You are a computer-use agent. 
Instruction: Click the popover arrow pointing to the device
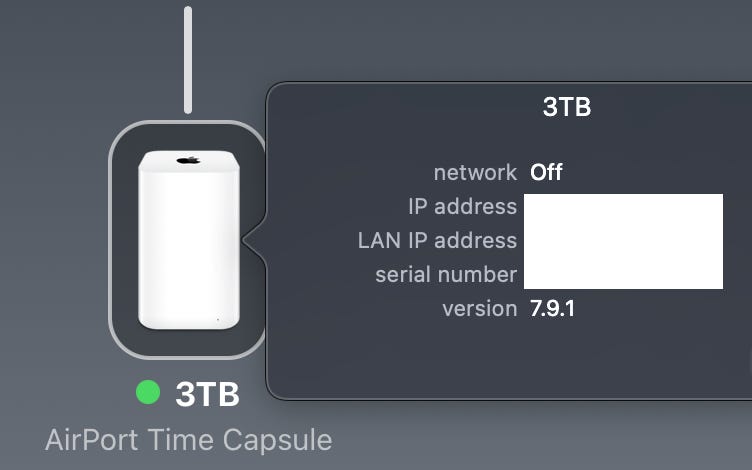(x=250, y=240)
